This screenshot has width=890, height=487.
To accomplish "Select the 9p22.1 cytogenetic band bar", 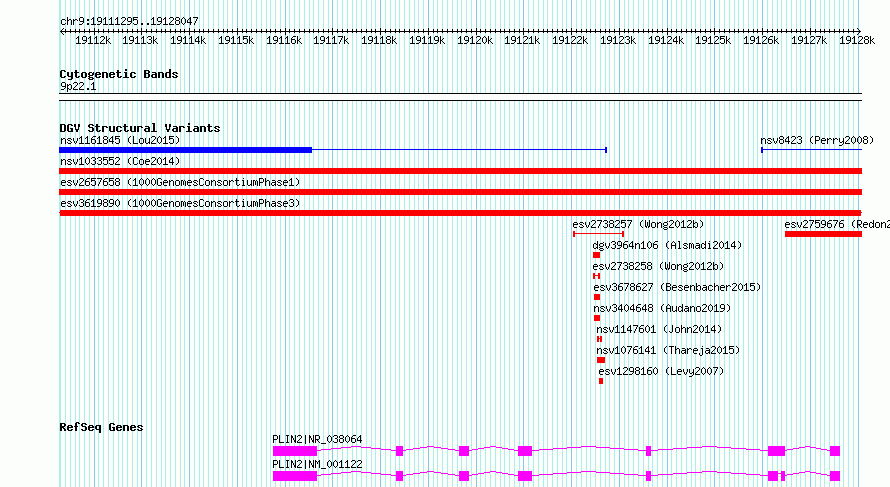I will pyautogui.click(x=460, y=97).
